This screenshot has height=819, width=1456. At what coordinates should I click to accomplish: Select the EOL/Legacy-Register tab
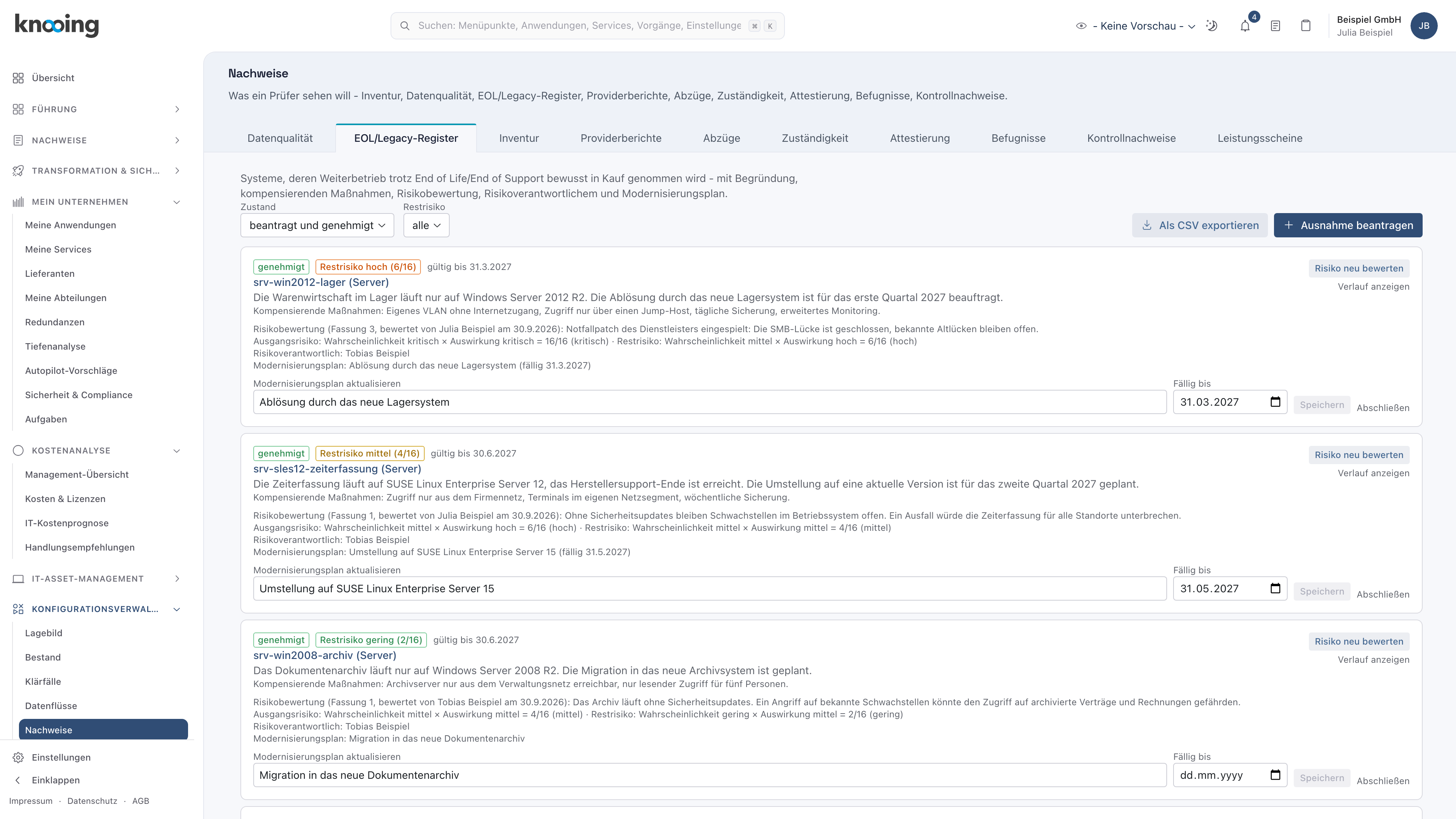[406, 138]
